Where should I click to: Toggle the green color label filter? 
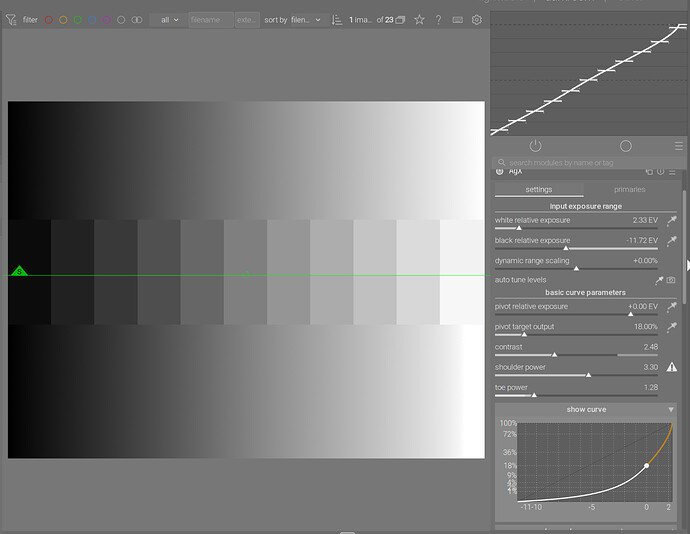pyautogui.click(x=78, y=20)
